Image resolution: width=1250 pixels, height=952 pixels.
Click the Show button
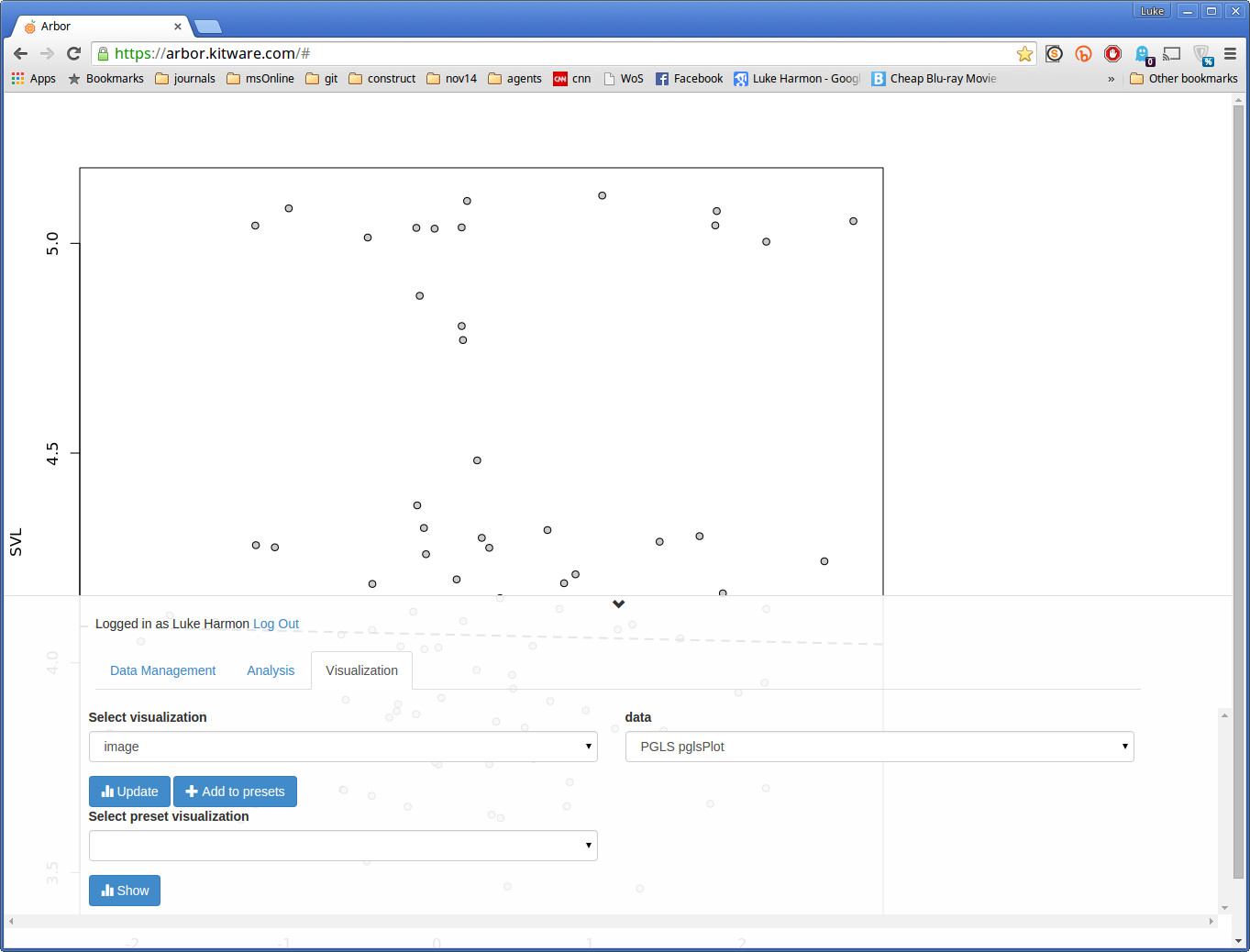125,891
